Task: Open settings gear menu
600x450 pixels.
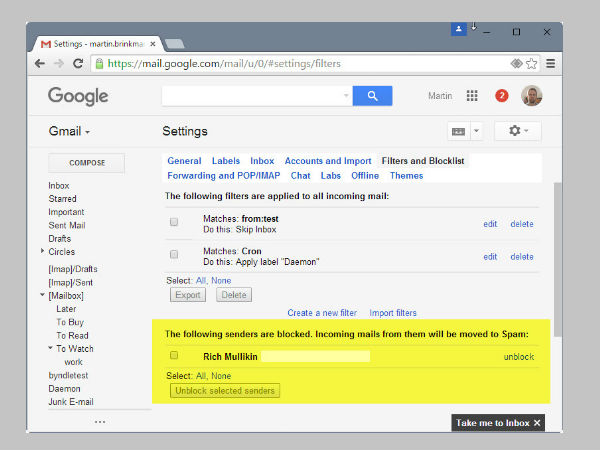Action: 518,131
